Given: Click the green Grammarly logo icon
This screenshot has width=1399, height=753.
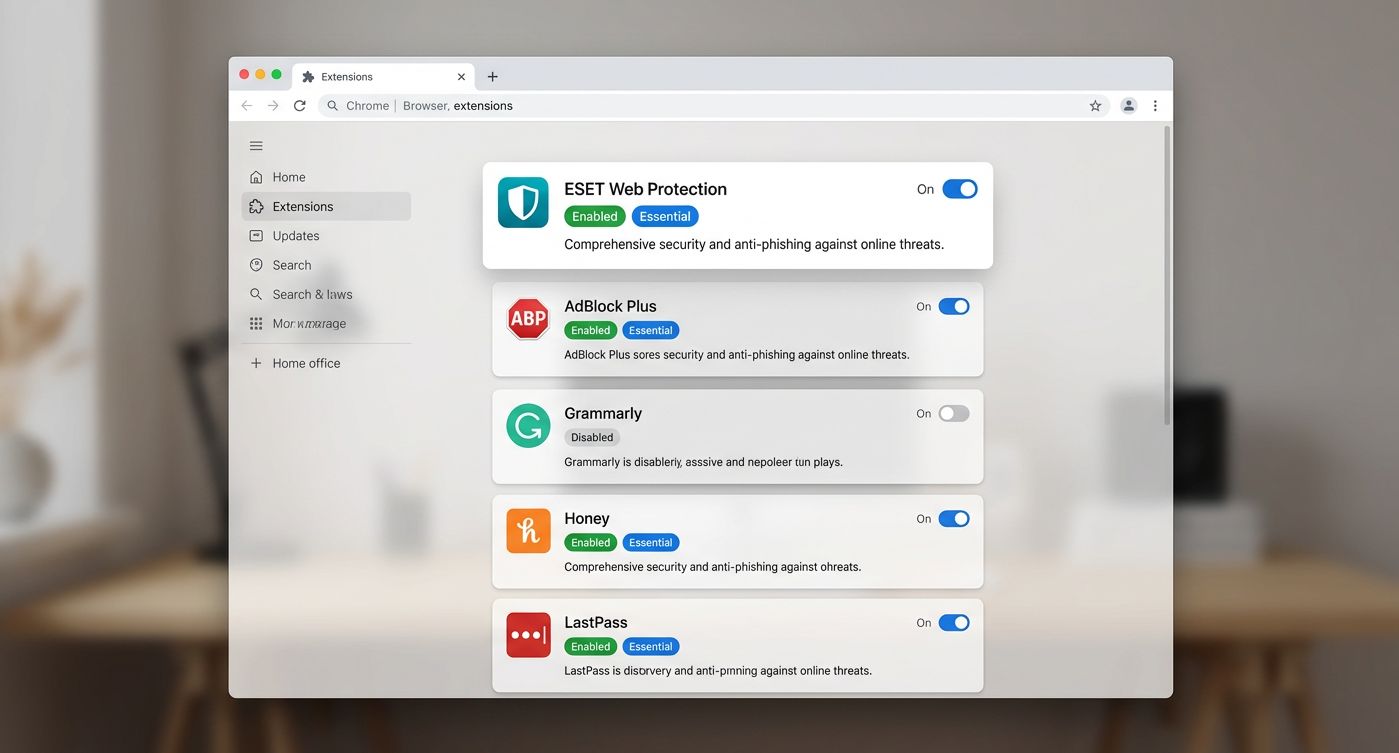Looking at the screenshot, I should [528, 425].
